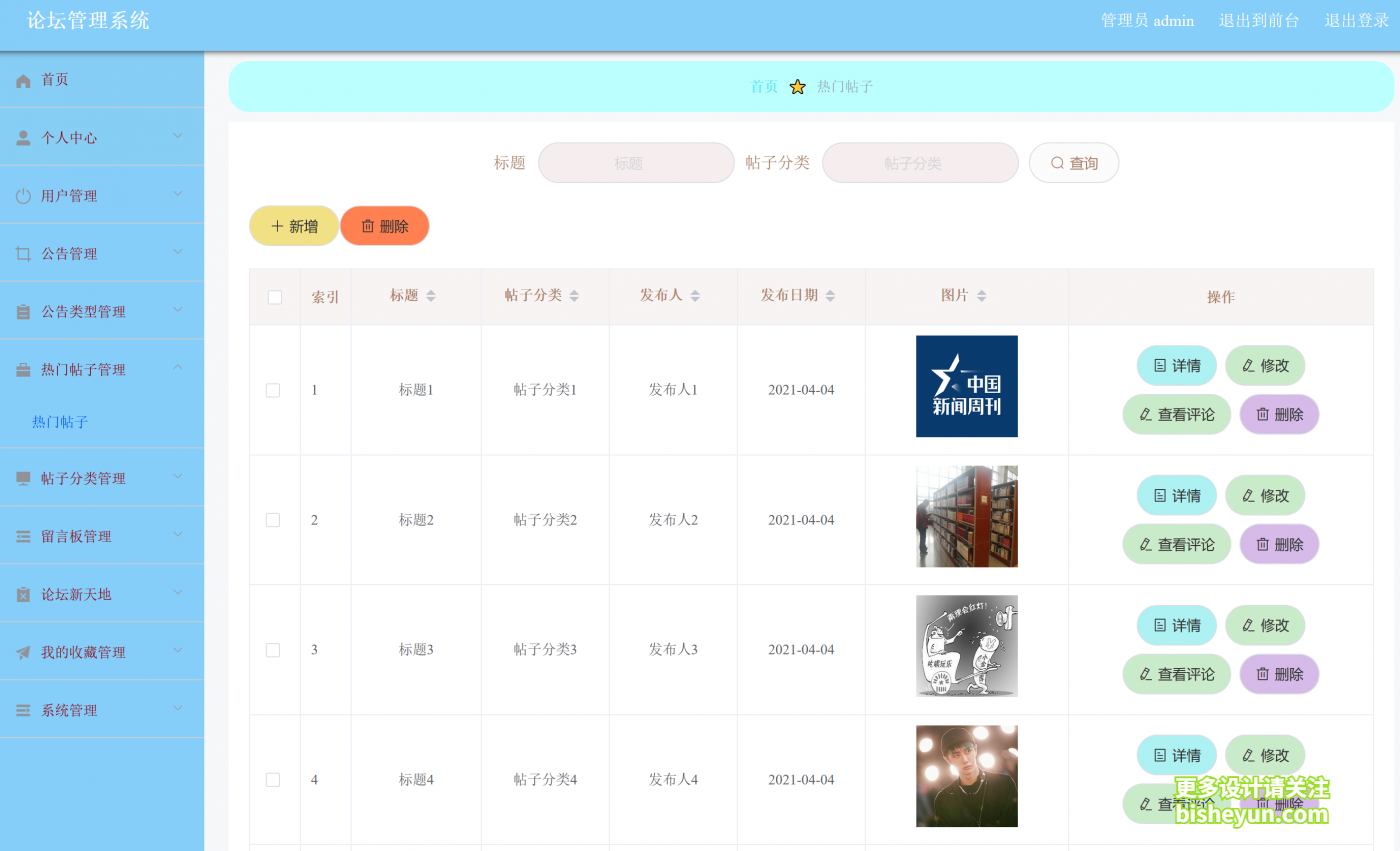This screenshot has width=1400, height=851.
Task: Click the 中国新闻周刊 image thumbnail
Action: (x=966, y=386)
